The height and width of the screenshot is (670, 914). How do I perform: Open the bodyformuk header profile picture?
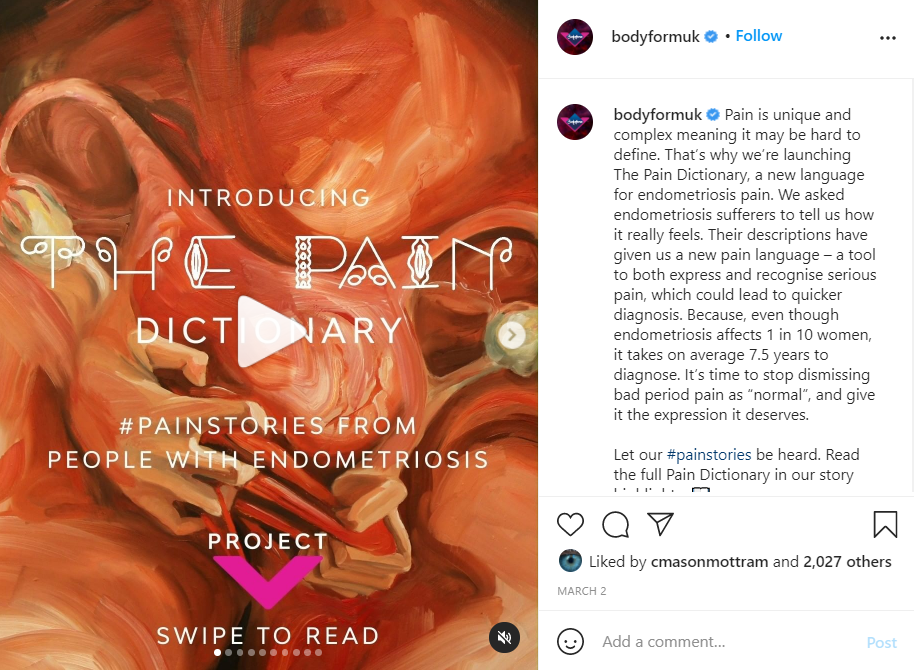[575, 37]
